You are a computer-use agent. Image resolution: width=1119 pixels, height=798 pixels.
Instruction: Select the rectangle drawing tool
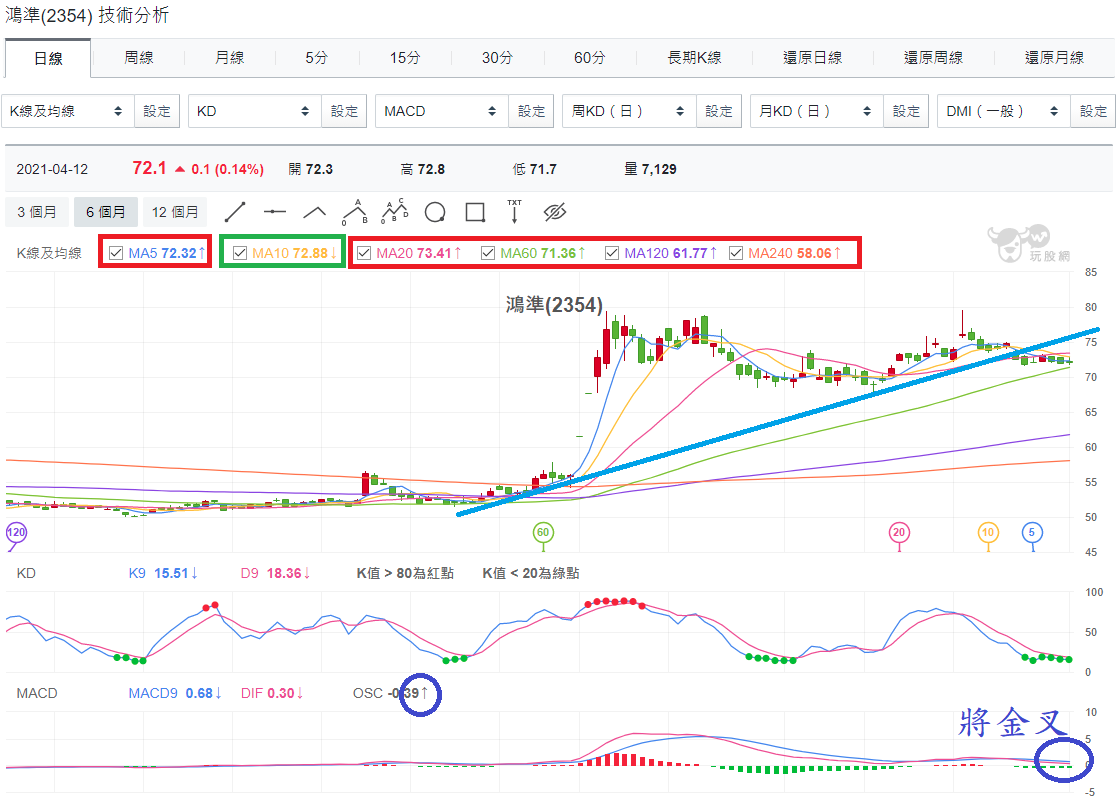tap(475, 212)
